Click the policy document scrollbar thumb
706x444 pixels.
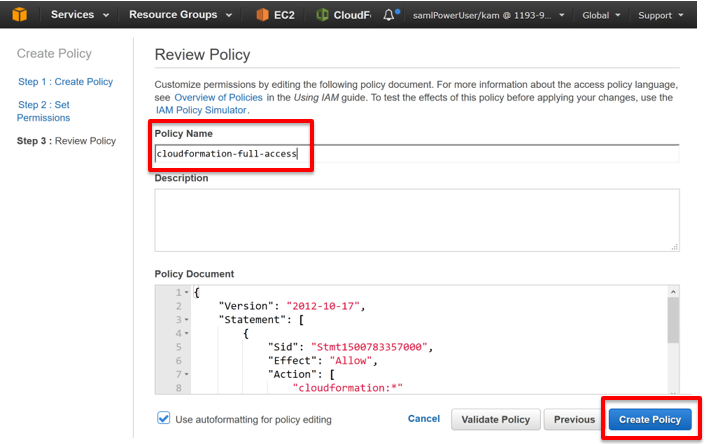673,320
